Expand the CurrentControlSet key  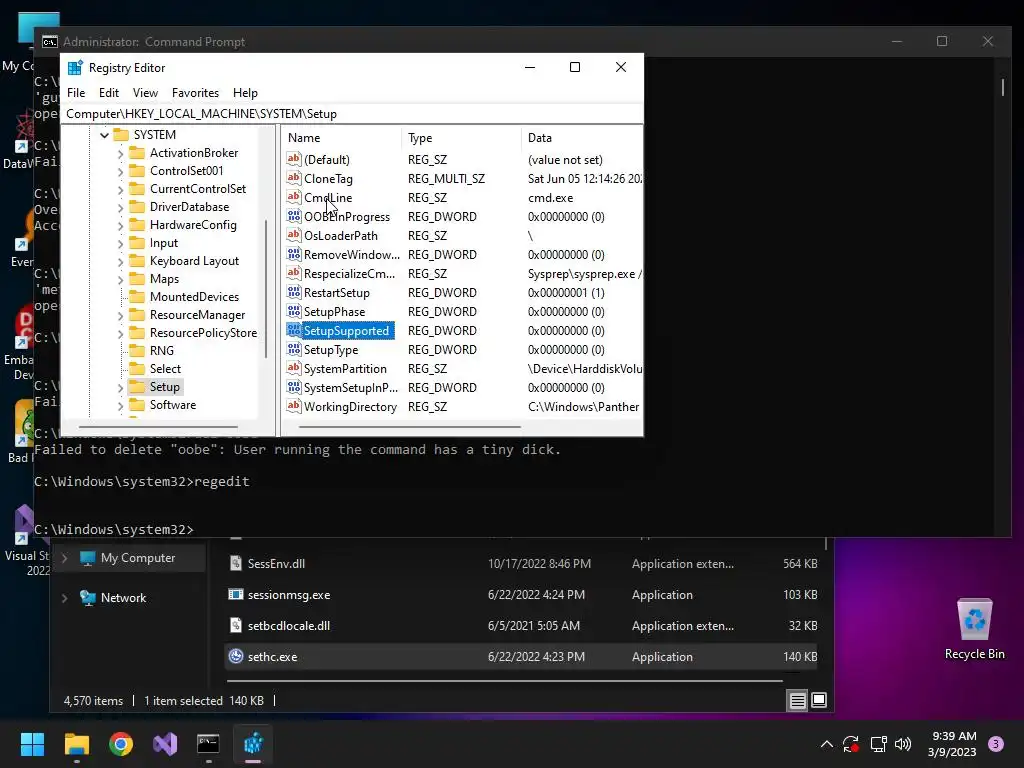click(x=121, y=189)
